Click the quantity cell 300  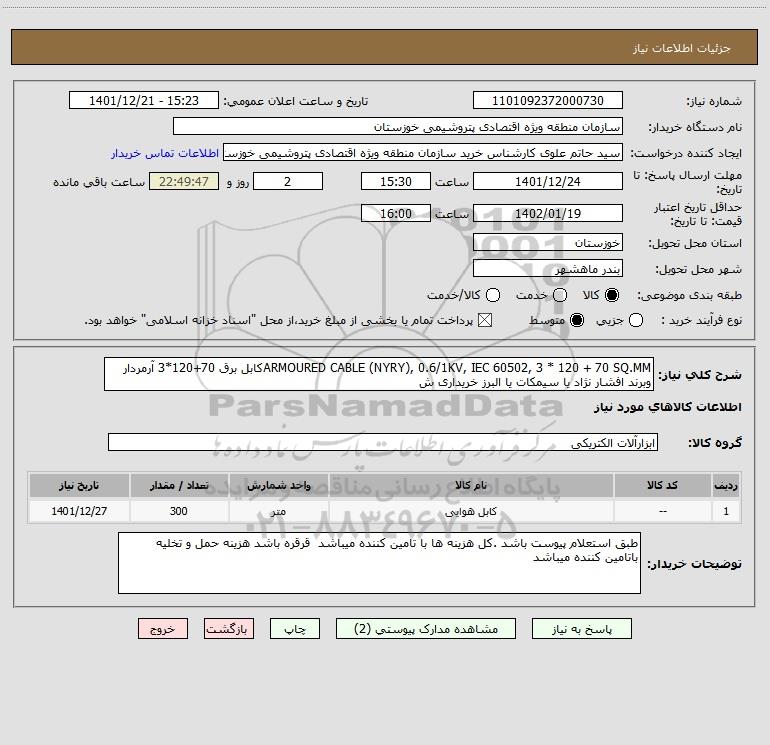[x=179, y=511]
